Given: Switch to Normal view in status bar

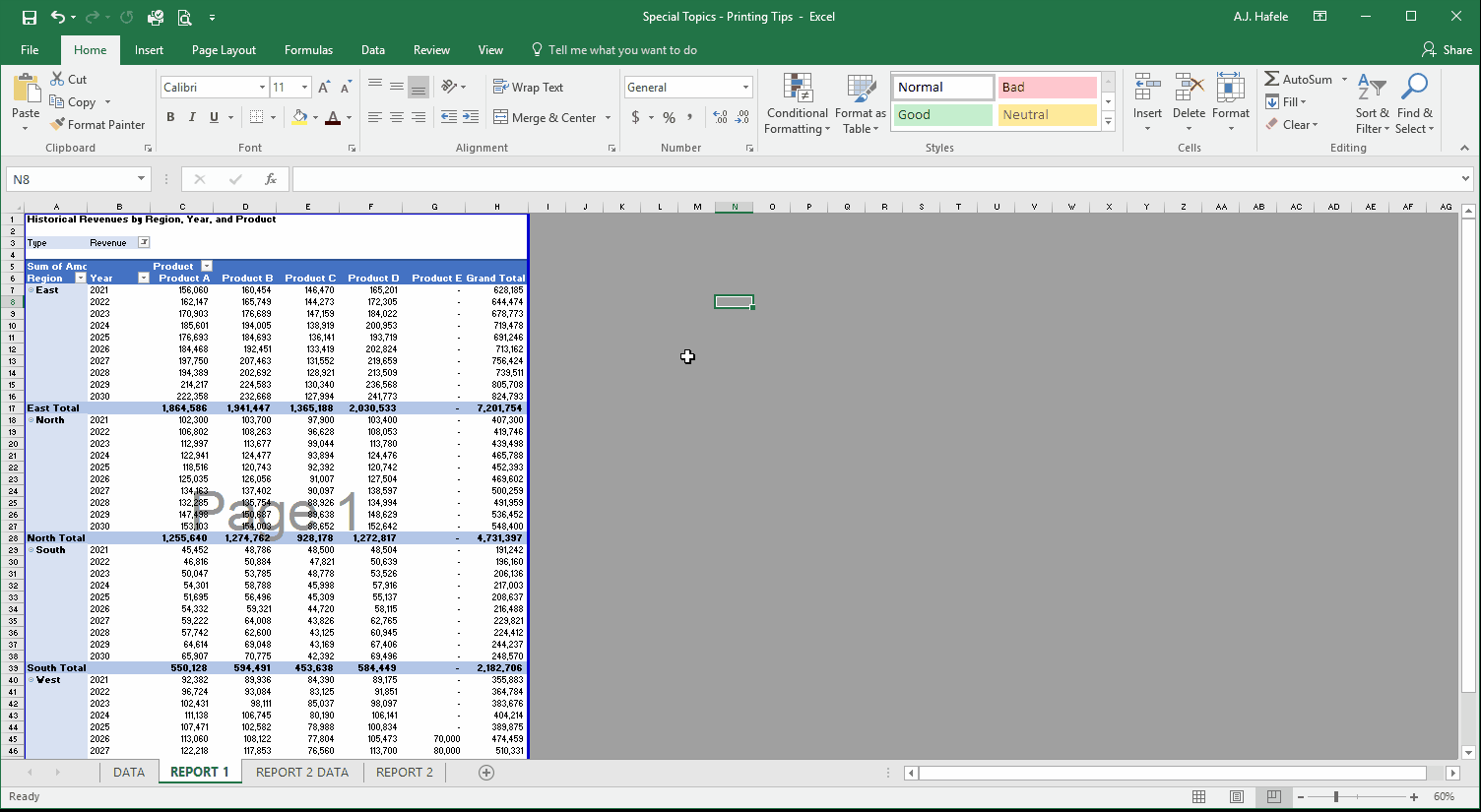Looking at the screenshot, I should tap(1198, 796).
